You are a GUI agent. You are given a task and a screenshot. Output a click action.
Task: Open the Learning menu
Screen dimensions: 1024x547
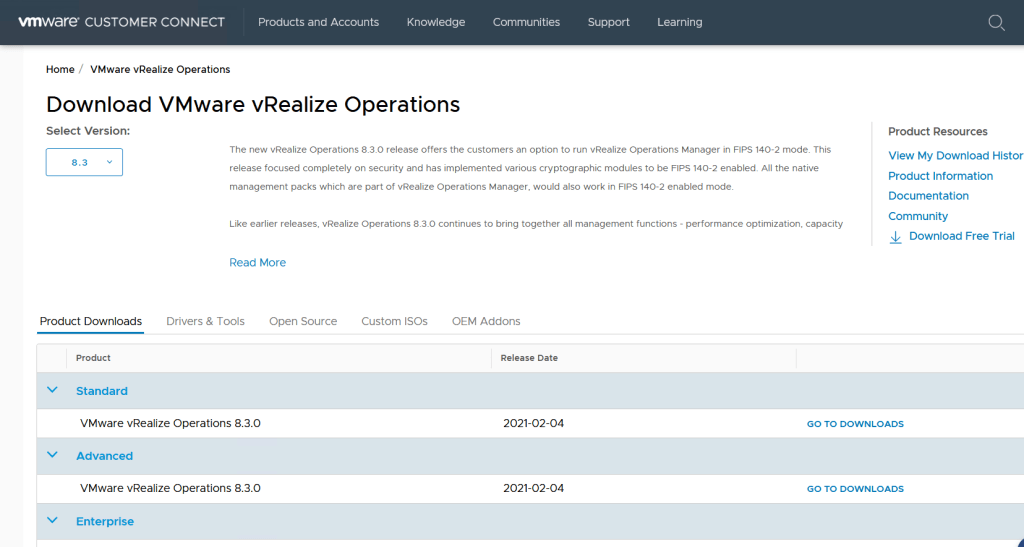pyautogui.click(x=679, y=22)
